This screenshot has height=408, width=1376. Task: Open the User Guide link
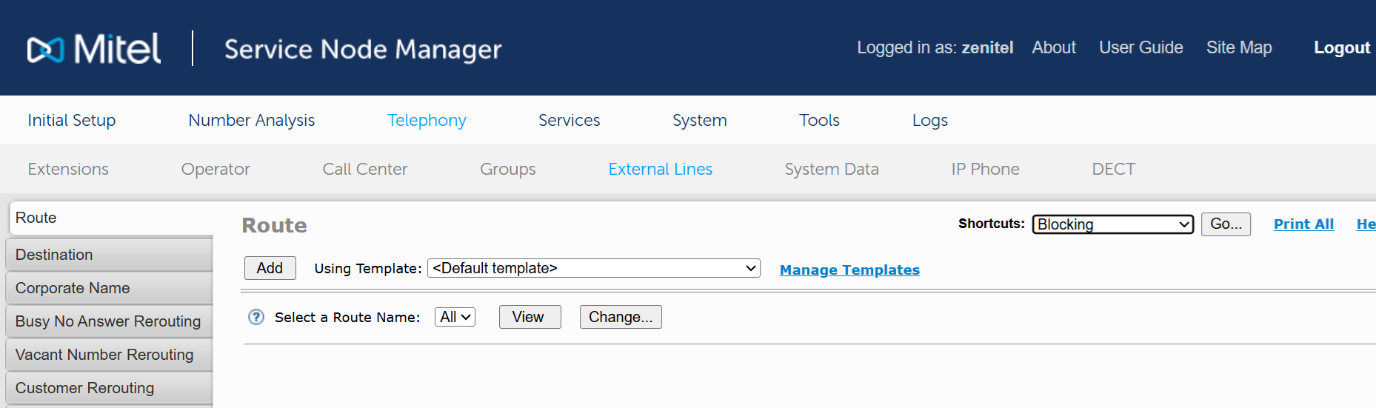(1140, 48)
